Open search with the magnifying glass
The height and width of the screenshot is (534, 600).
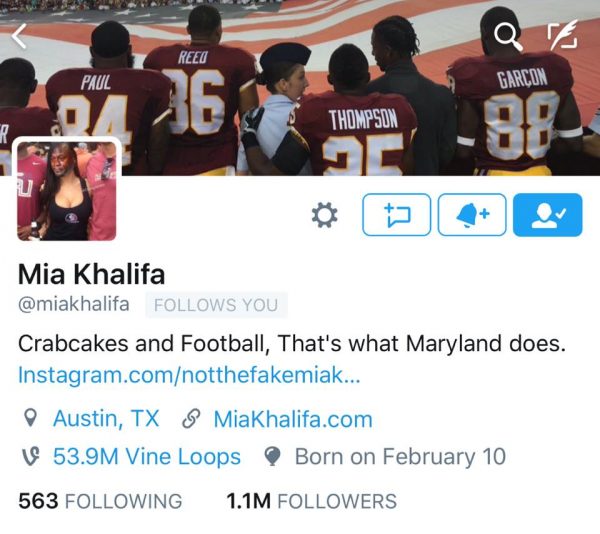508,36
